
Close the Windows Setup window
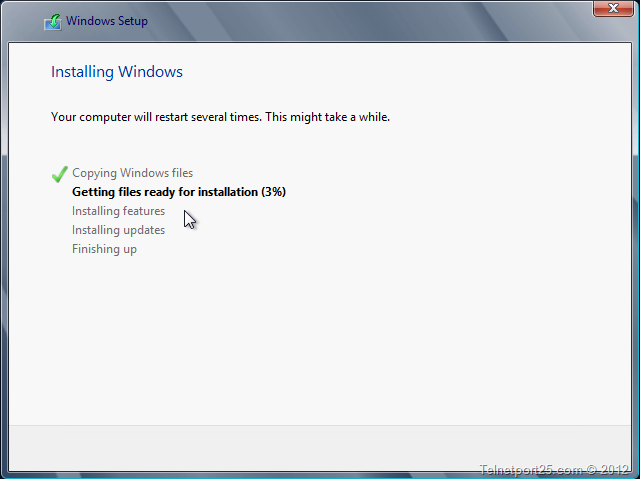(x=613, y=8)
